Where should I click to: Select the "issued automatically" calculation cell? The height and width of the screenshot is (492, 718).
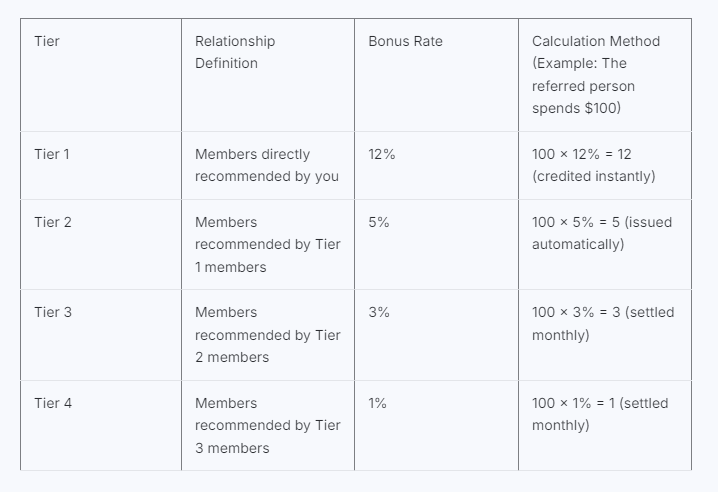(601, 233)
